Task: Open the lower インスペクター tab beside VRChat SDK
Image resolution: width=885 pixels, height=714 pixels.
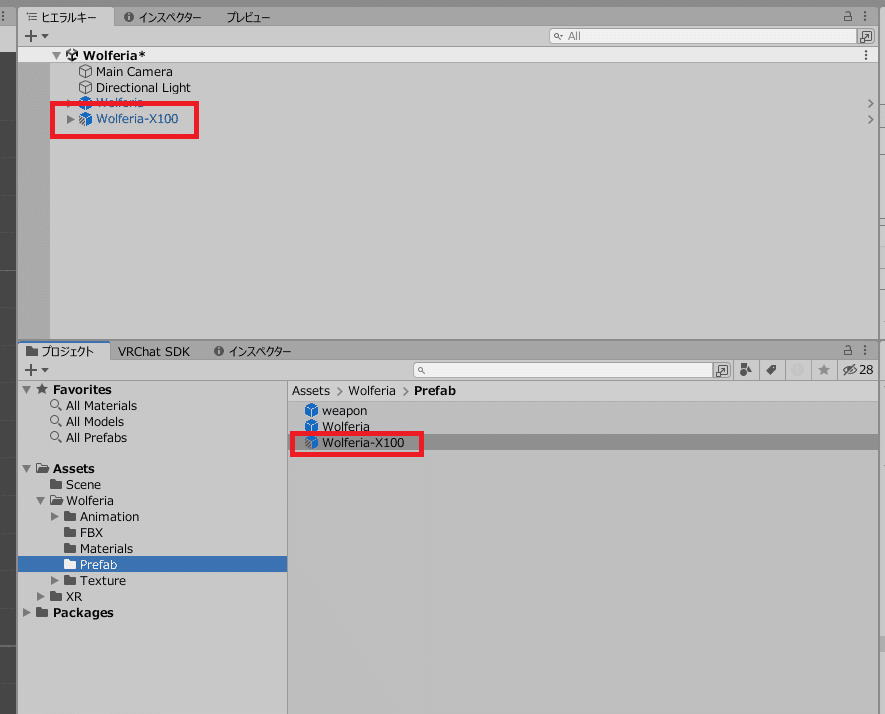Action: 253,352
